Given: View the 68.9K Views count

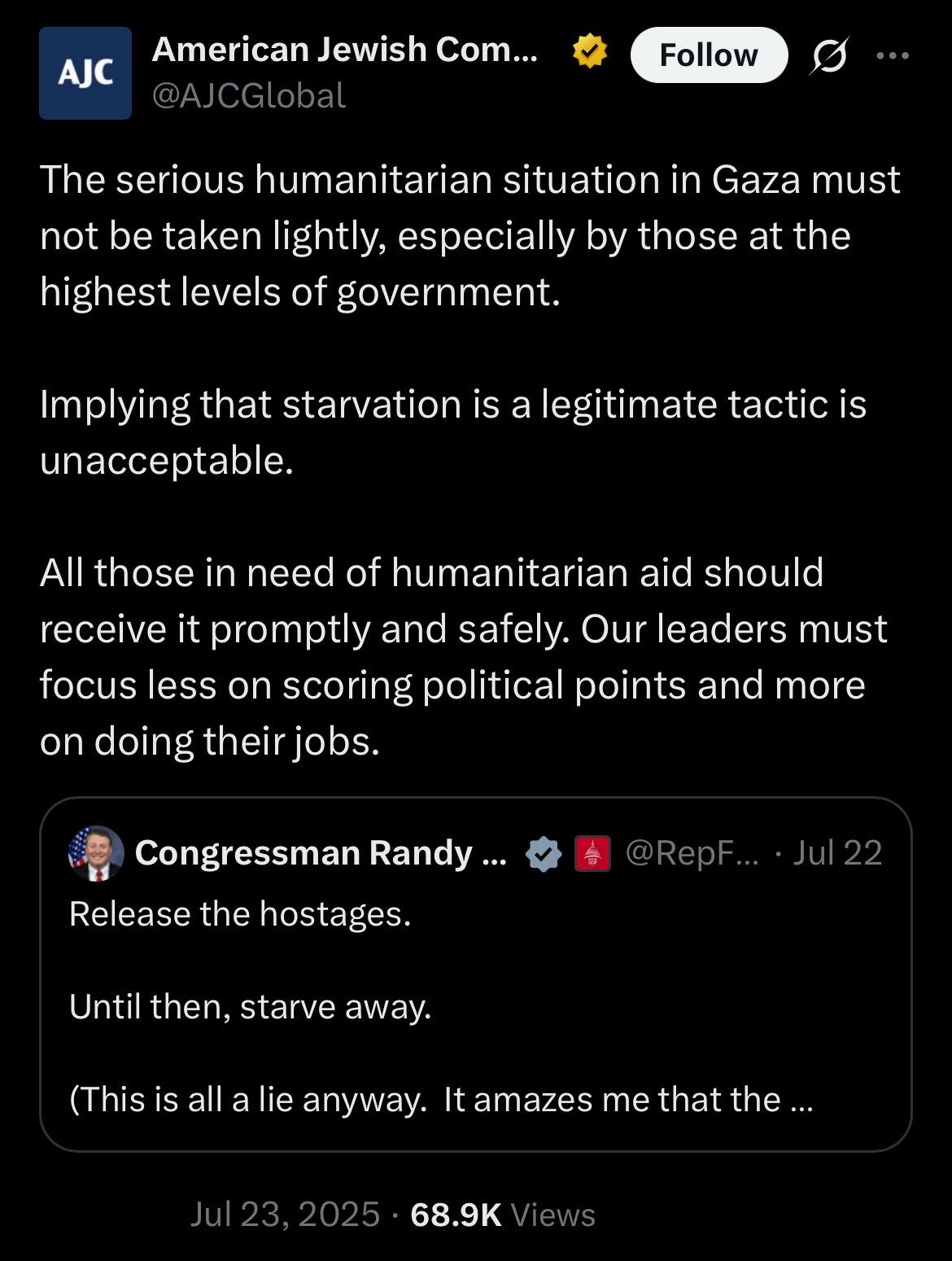Looking at the screenshot, I should click(503, 1214).
